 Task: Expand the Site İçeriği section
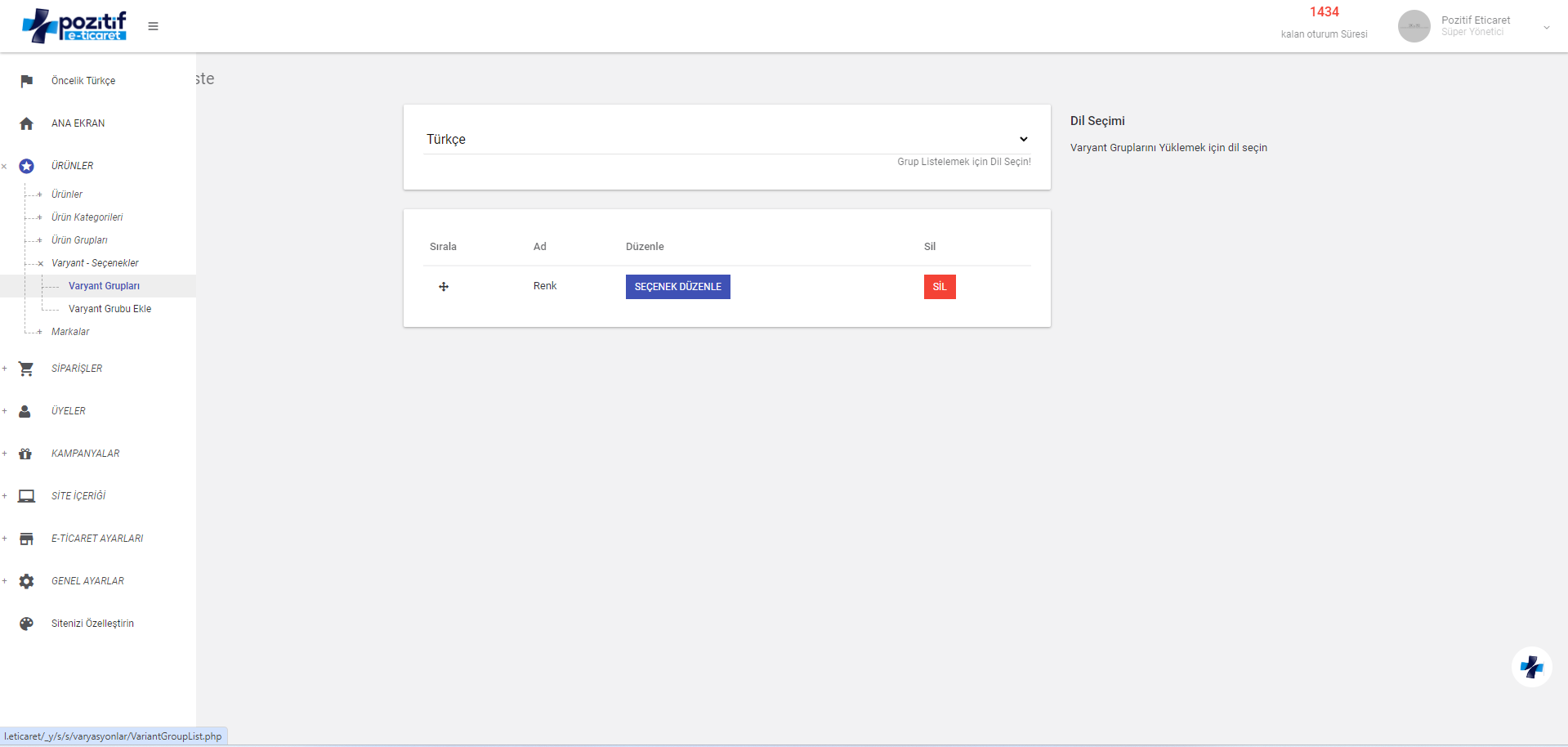click(x=5, y=496)
